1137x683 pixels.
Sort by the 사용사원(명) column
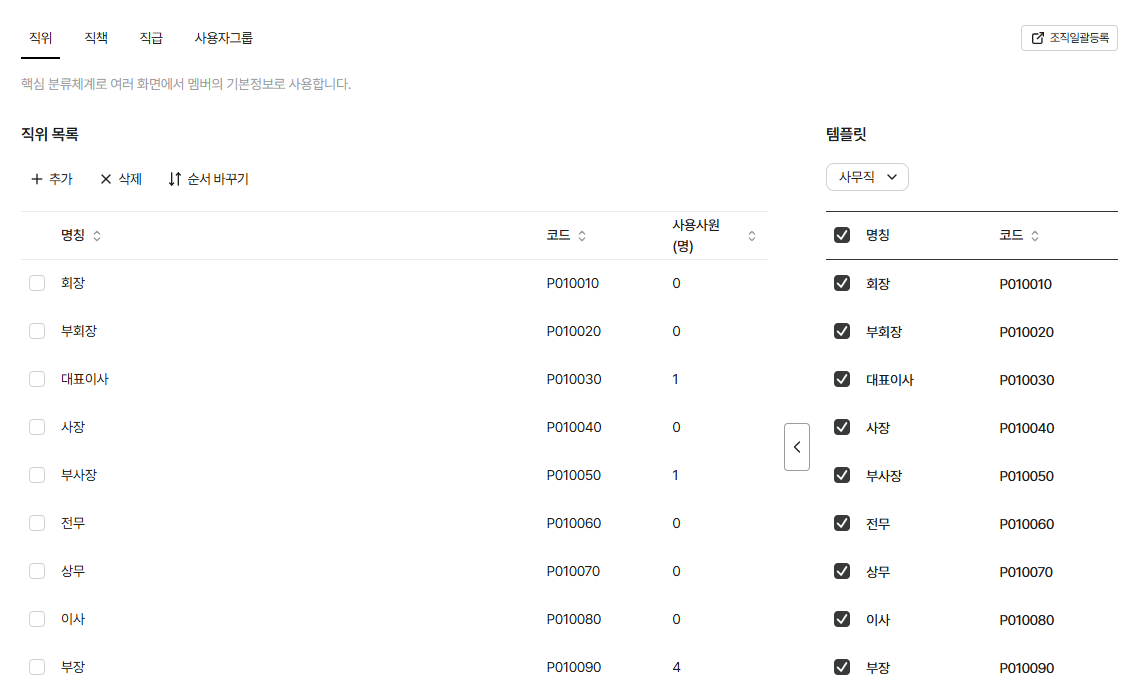coord(752,236)
